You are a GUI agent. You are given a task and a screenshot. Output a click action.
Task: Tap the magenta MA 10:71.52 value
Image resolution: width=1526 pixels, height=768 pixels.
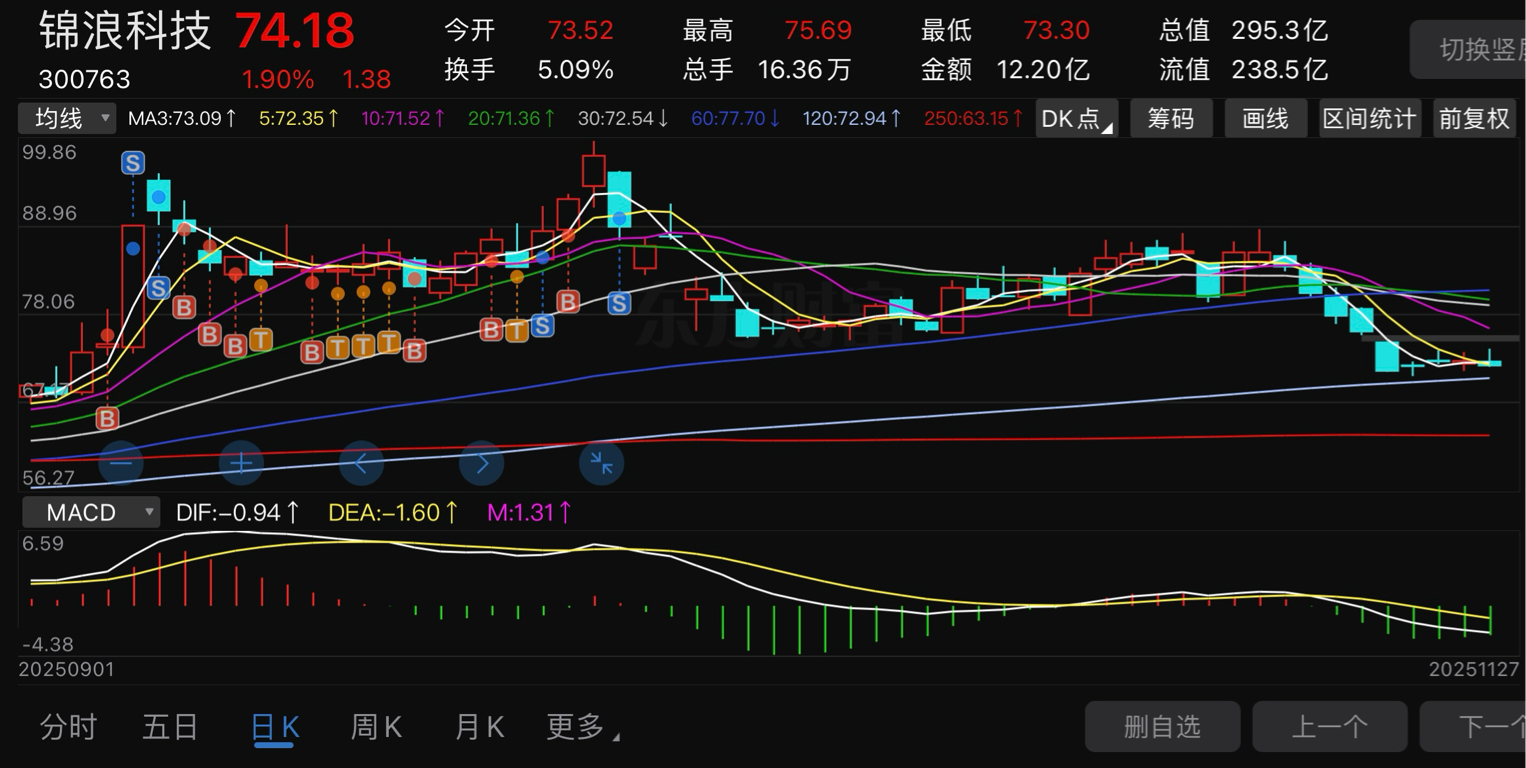point(403,118)
